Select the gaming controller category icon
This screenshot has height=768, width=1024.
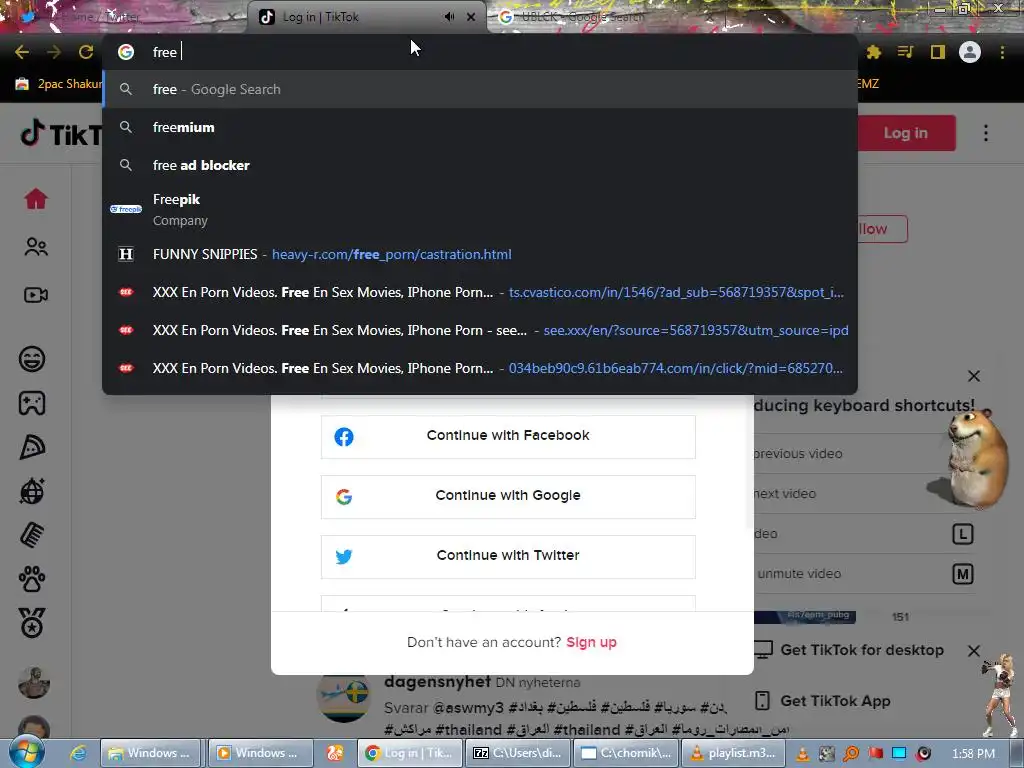tap(32, 403)
